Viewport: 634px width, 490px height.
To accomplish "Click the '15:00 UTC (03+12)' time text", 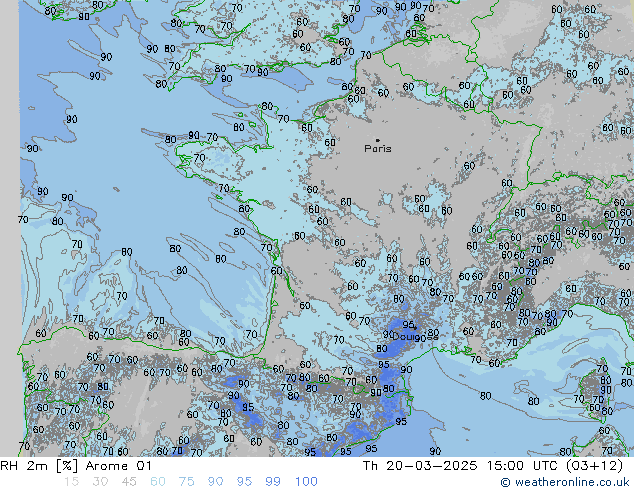I will point(555,466).
